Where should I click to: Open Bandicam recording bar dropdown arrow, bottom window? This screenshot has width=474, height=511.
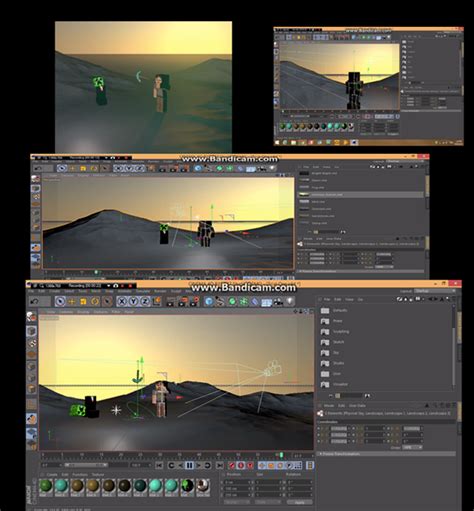[109, 286]
